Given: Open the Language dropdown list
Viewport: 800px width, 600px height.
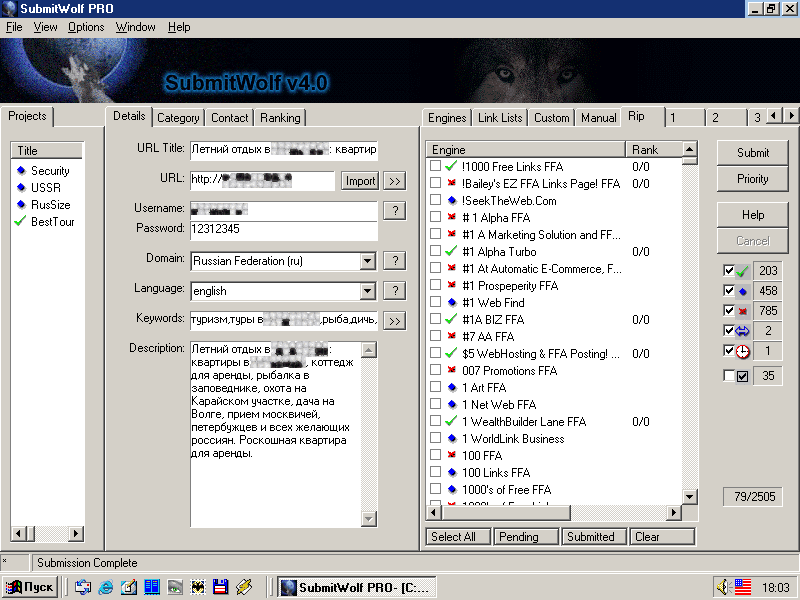Looking at the screenshot, I should [367, 291].
